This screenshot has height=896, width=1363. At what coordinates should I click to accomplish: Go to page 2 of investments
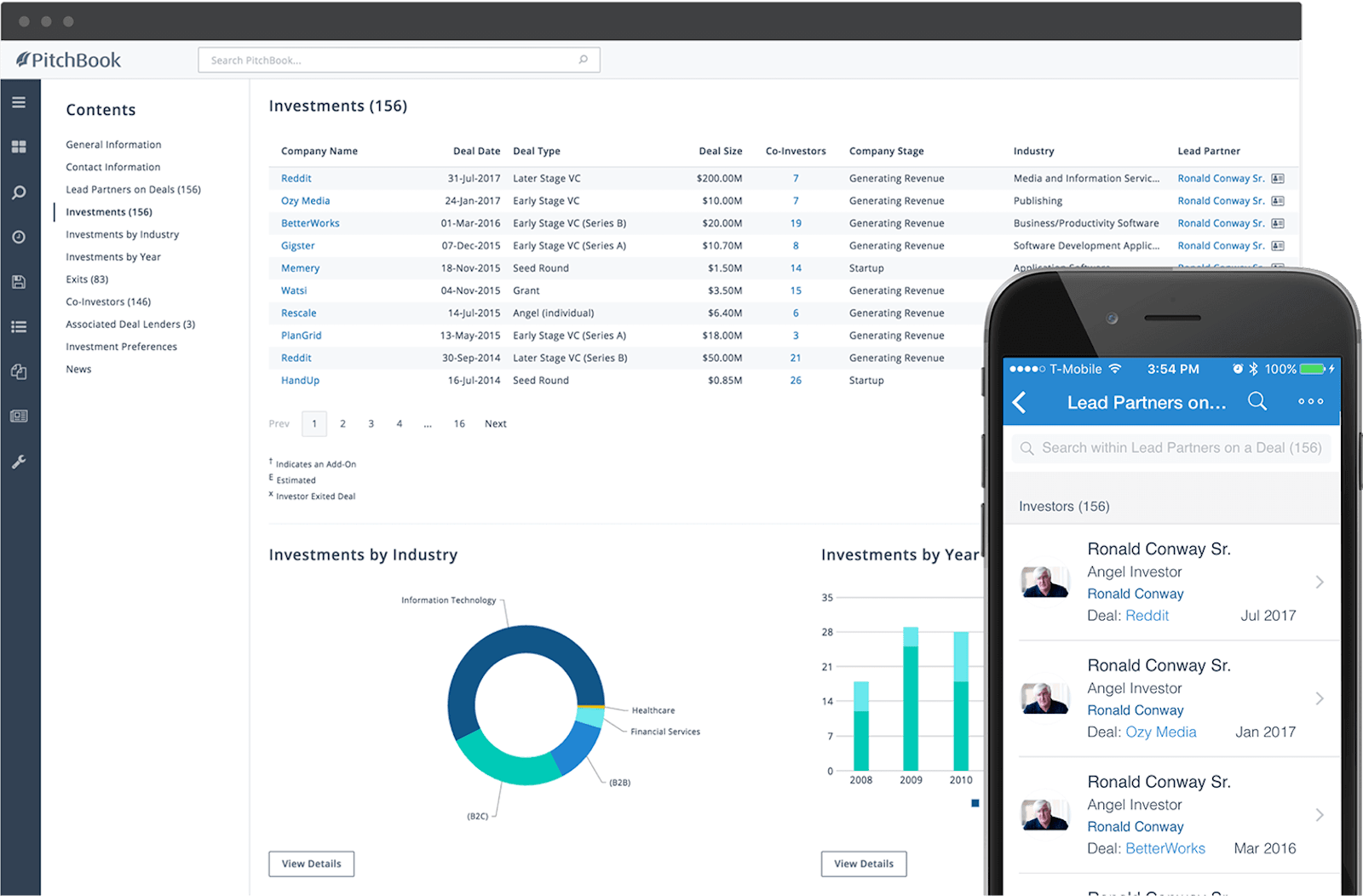pyautogui.click(x=342, y=423)
